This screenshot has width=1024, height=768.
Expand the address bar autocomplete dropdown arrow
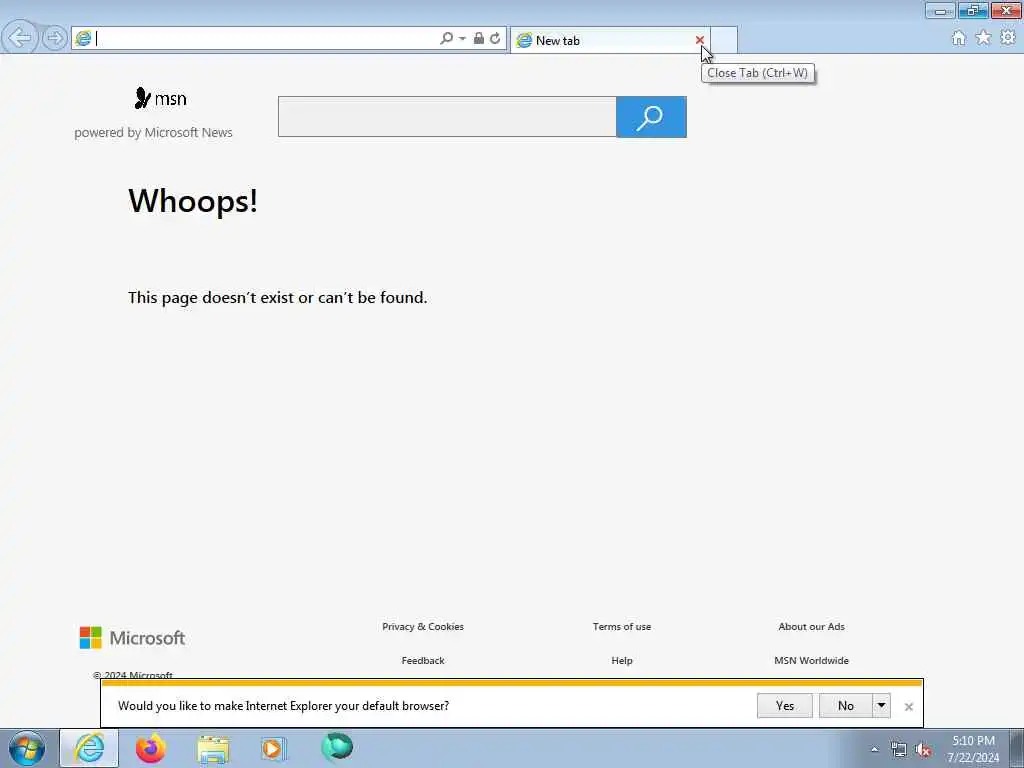tap(462, 39)
